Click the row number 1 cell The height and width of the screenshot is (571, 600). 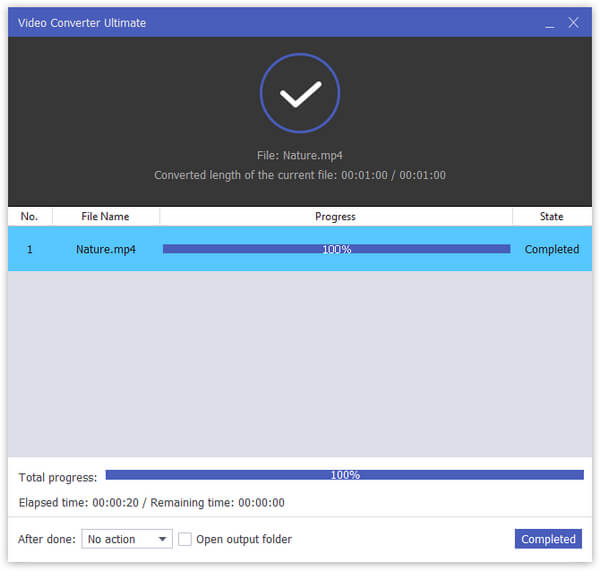point(29,250)
